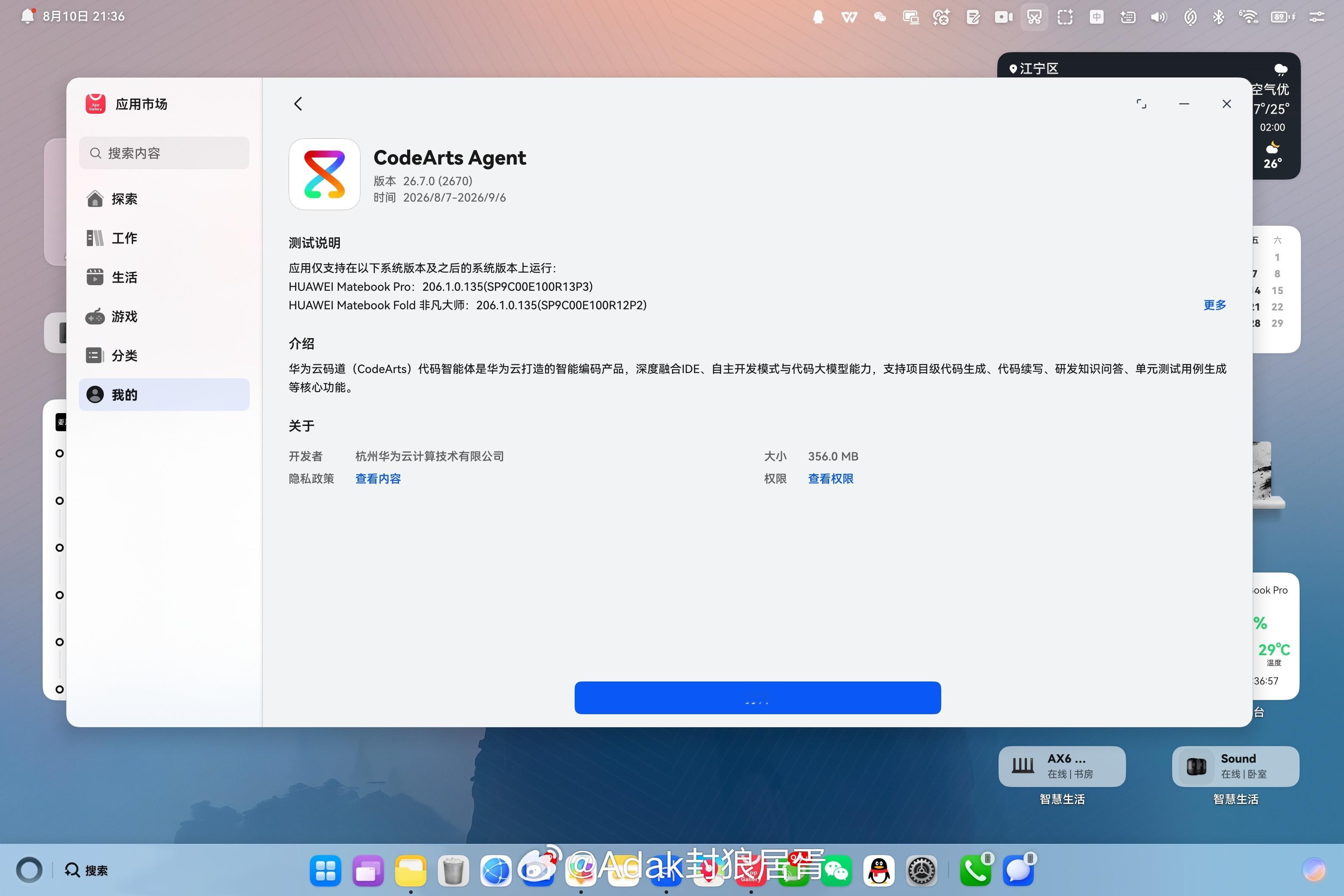Open the 查看权限 permissions link

click(830, 479)
